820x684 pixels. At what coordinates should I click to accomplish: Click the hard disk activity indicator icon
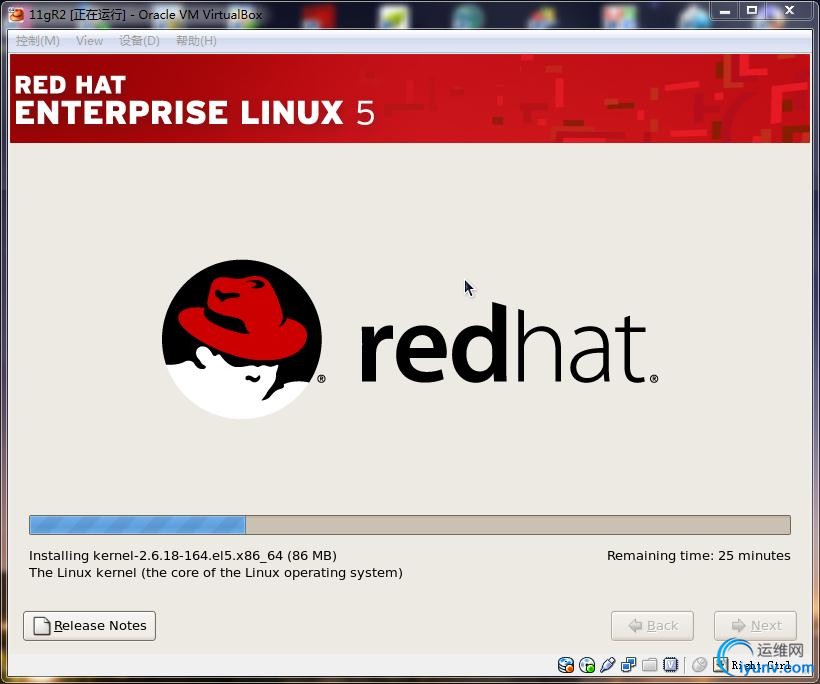click(566, 665)
